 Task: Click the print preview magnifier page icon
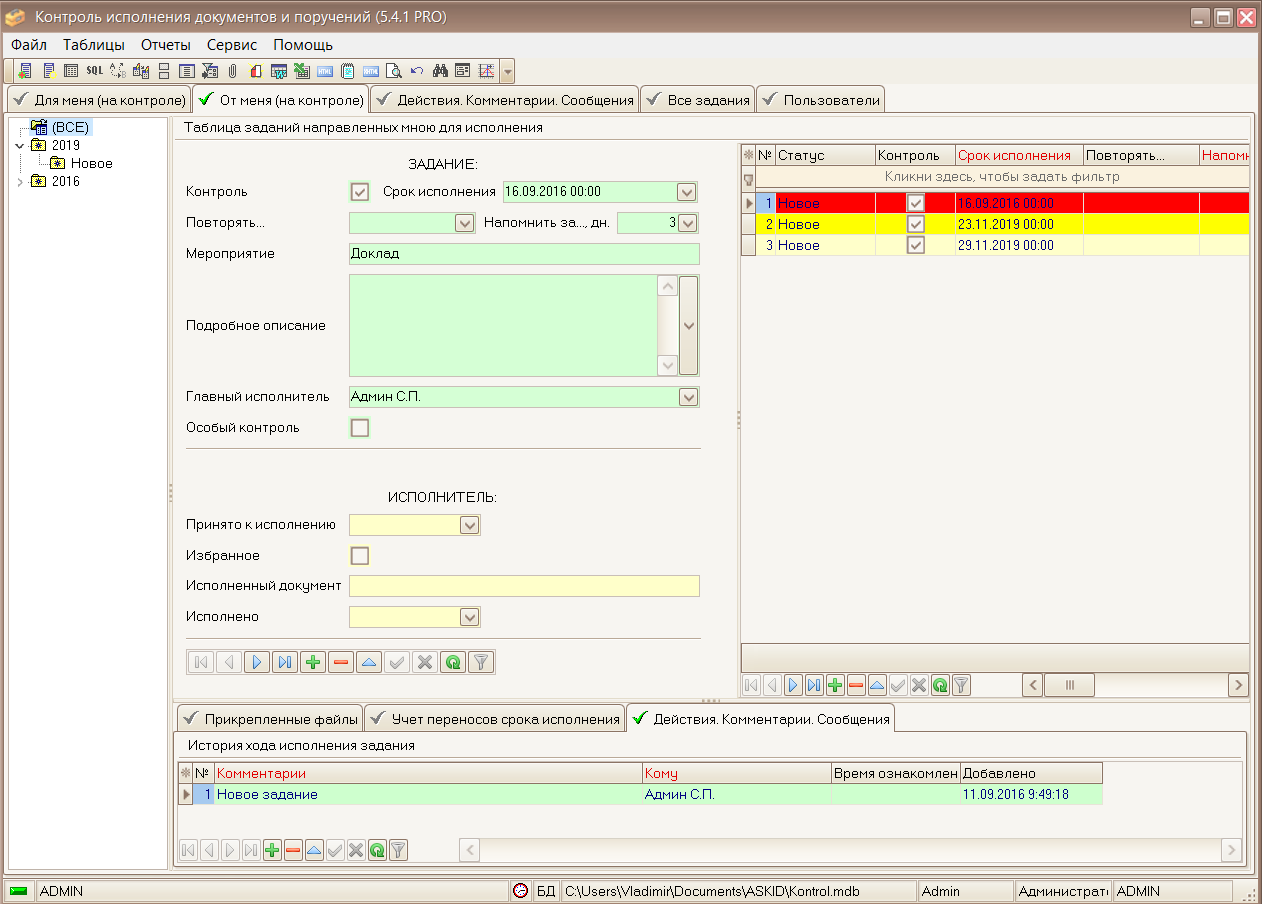(x=394, y=71)
